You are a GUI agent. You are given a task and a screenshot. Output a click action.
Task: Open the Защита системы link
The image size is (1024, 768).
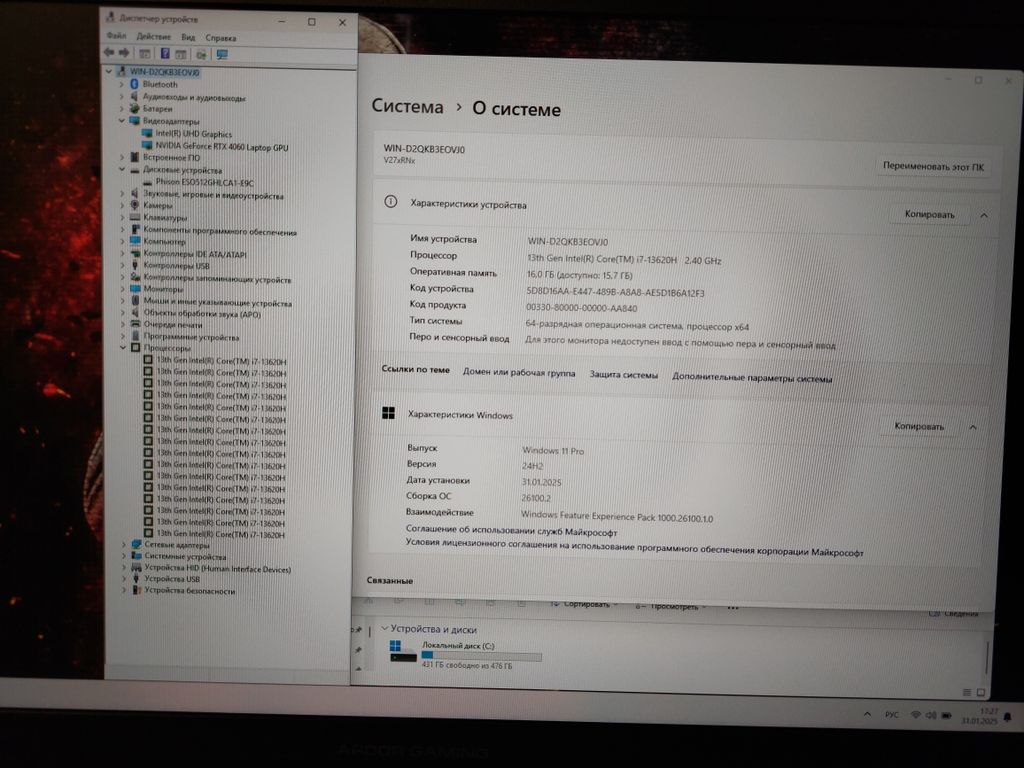[623, 376]
